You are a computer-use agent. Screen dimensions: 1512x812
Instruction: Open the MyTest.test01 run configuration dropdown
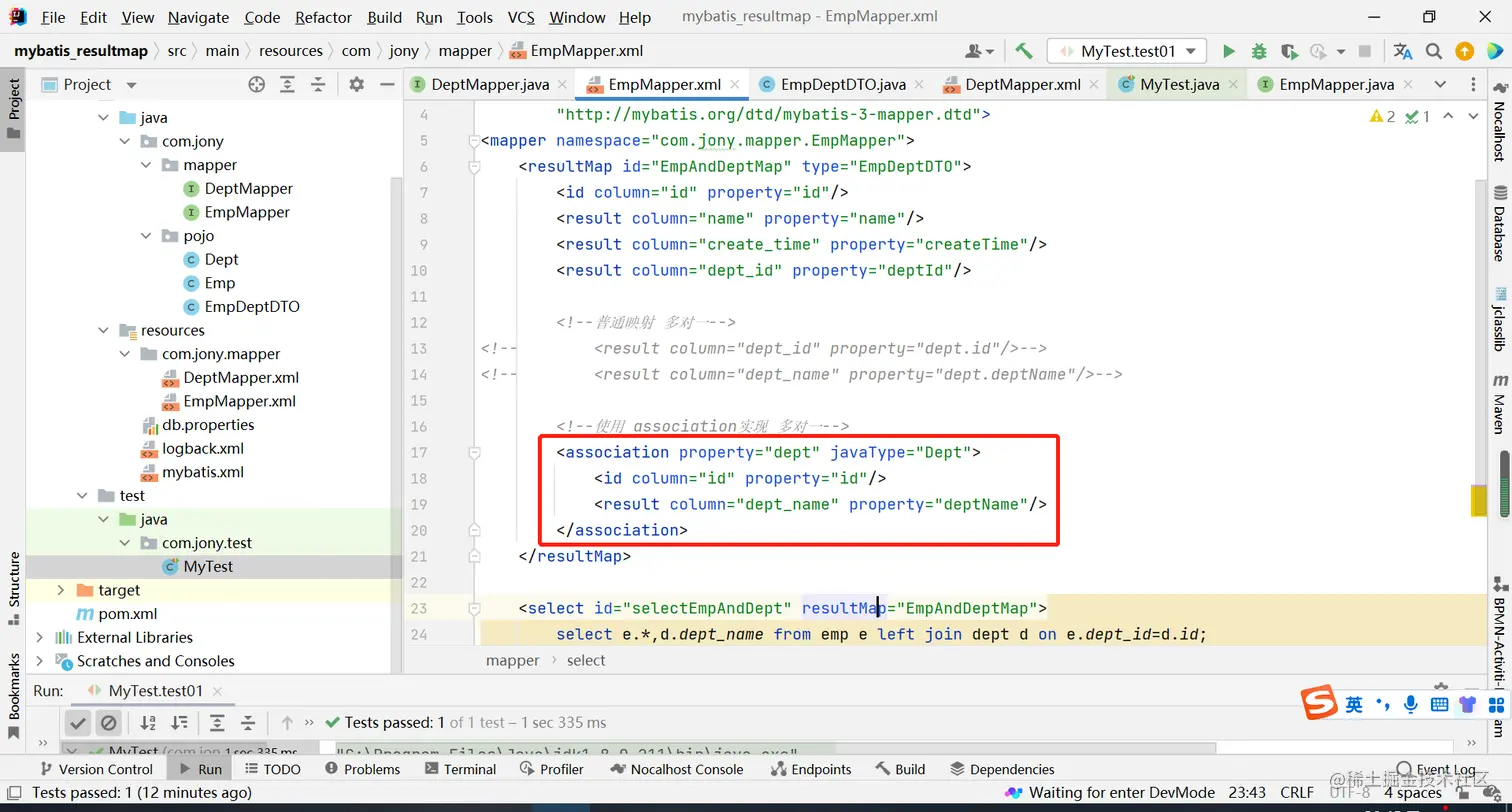tap(1127, 51)
